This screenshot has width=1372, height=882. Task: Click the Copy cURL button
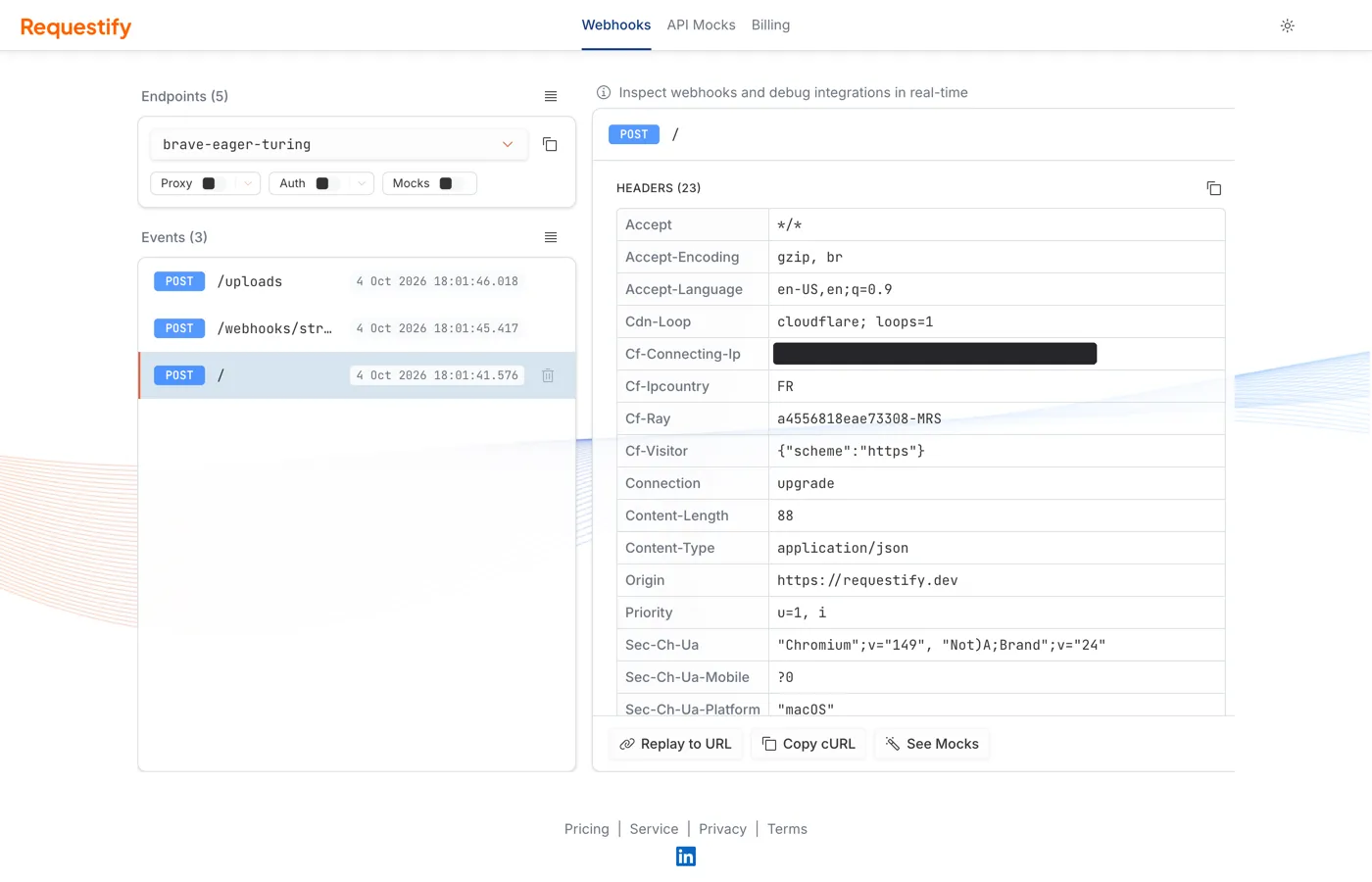tap(808, 744)
